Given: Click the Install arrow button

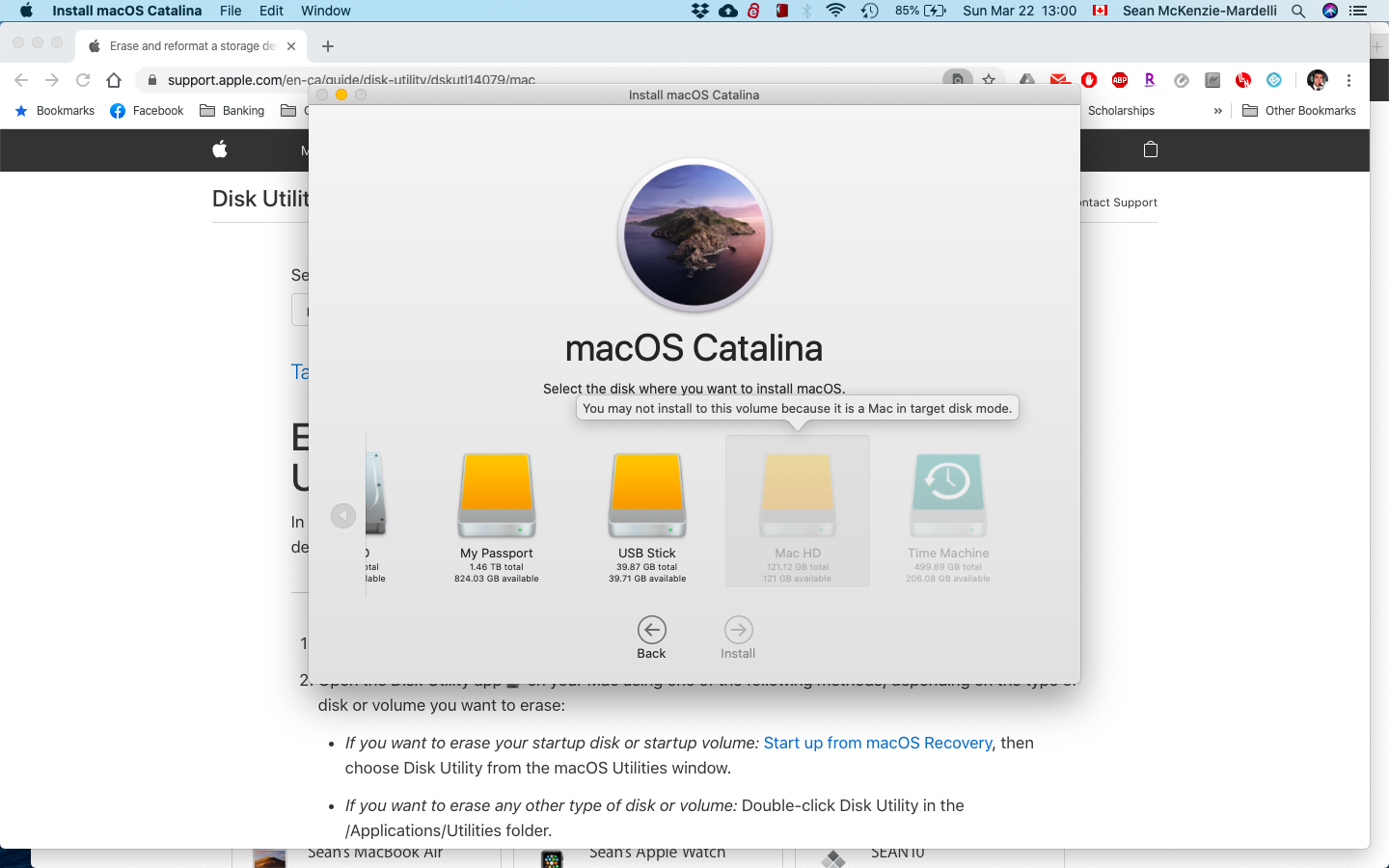Looking at the screenshot, I should click(738, 630).
